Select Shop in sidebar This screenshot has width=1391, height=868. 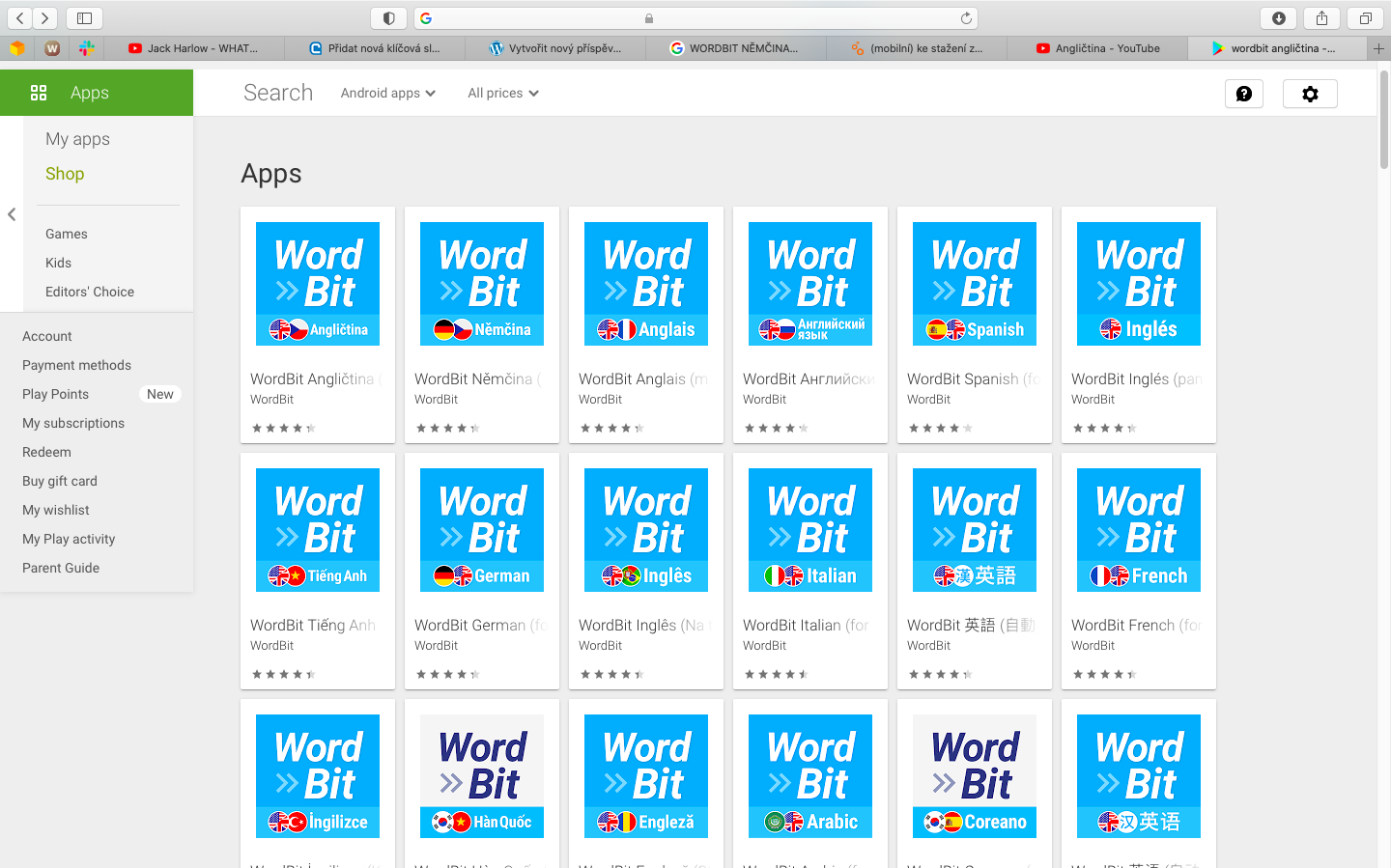[x=65, y=174]
